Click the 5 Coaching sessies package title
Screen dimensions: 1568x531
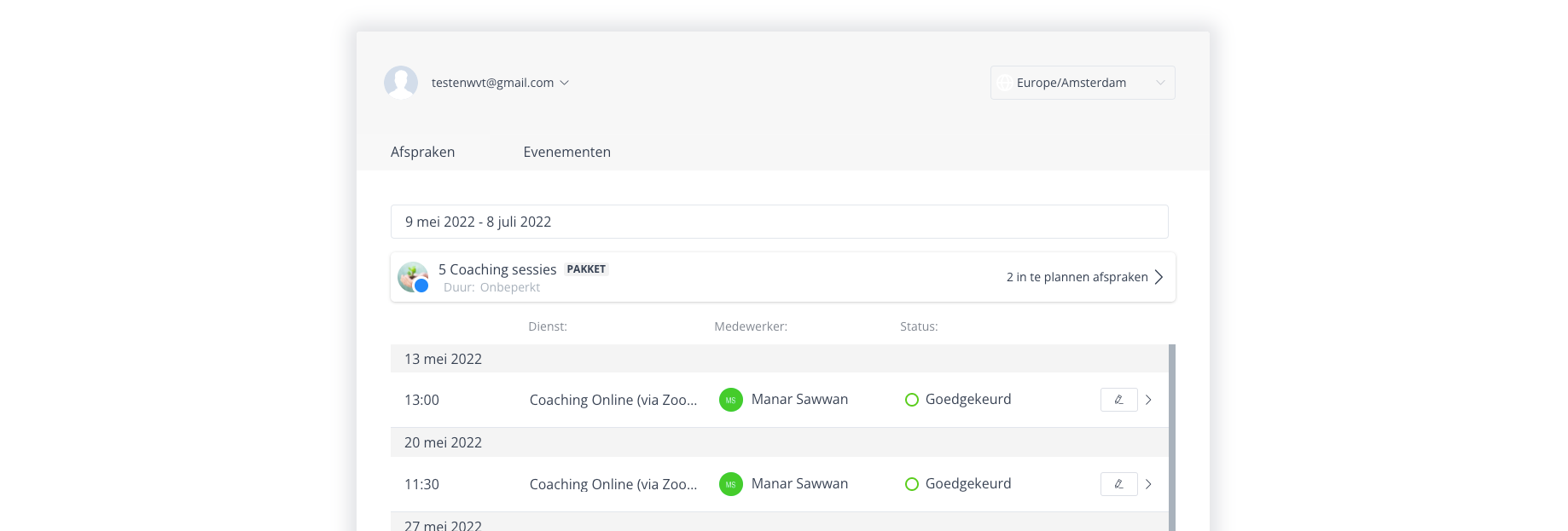[x=497, y=269]
